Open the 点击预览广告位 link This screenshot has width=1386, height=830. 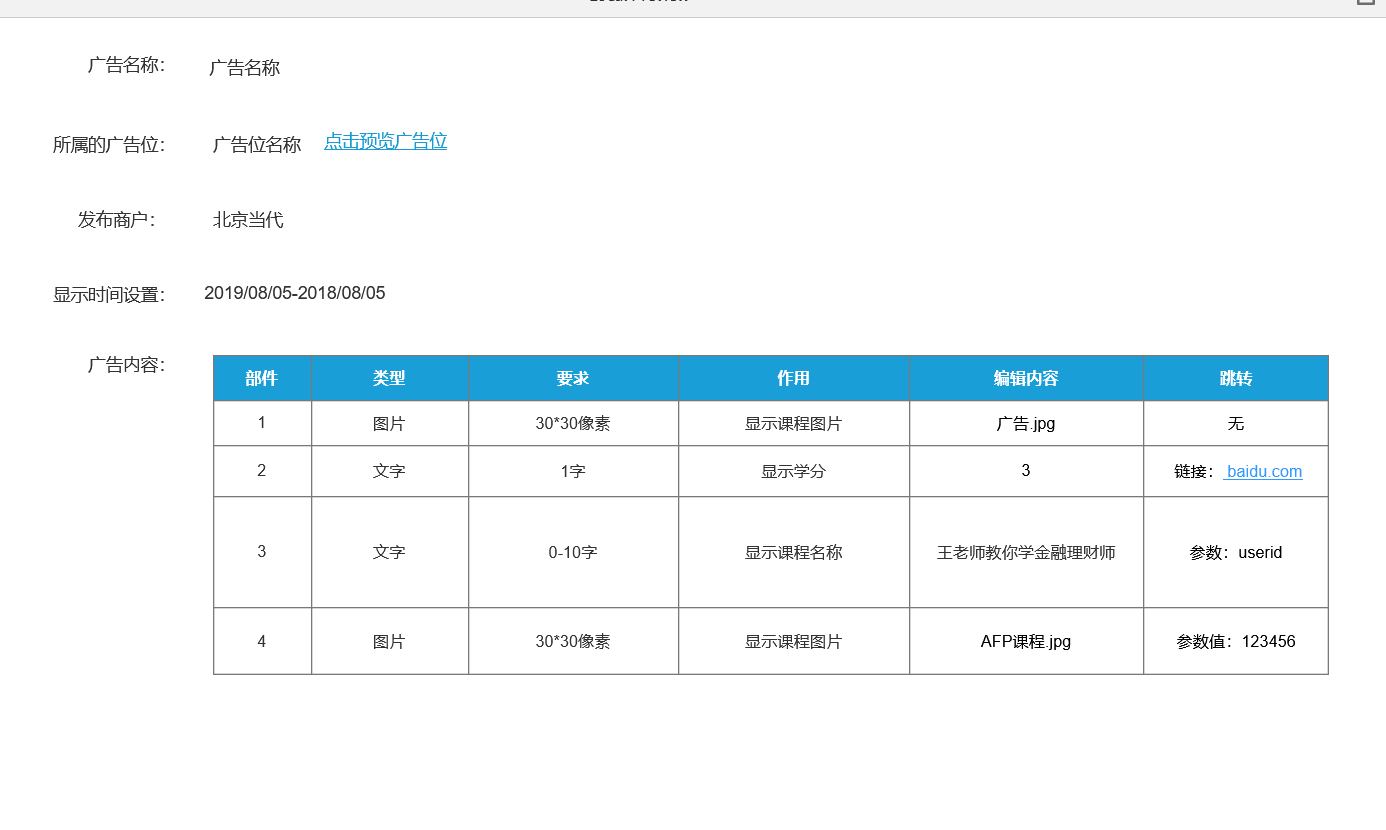385,142
